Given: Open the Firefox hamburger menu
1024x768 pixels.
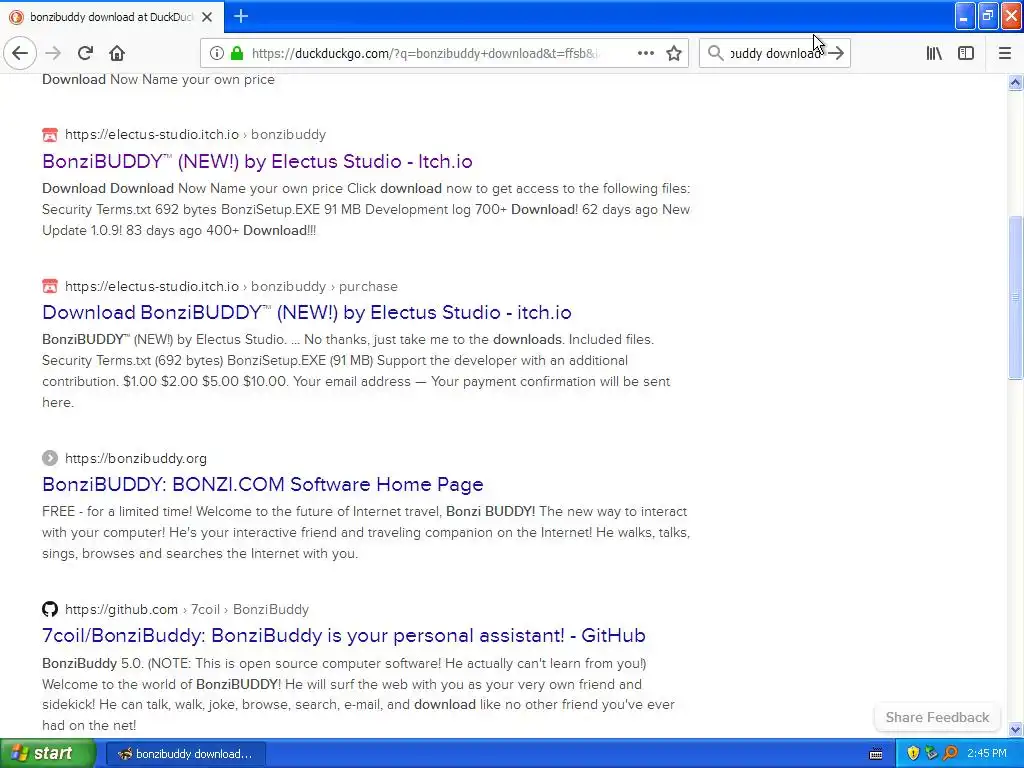Looking at the screenshot, I should [1004, 53].
